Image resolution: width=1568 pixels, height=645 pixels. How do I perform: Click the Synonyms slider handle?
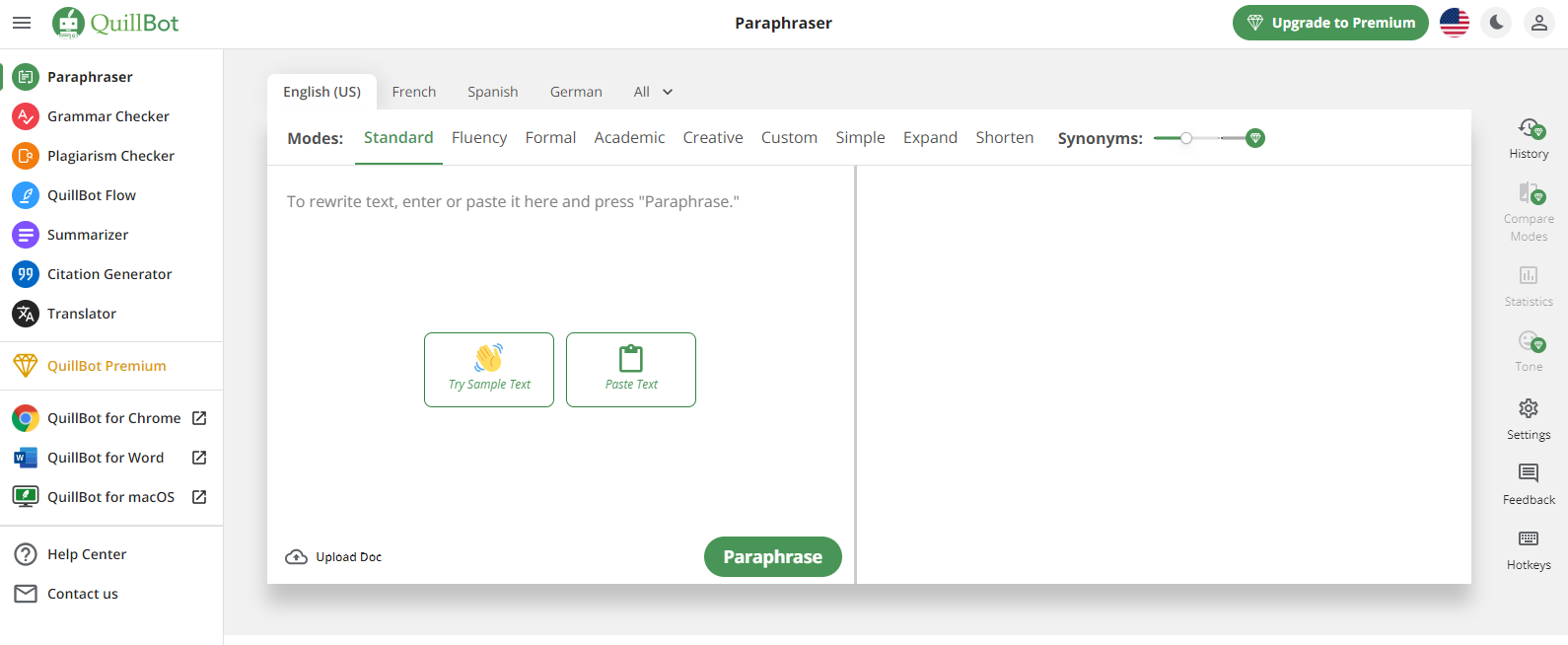pyautogui.click(x=1186, y=138)
